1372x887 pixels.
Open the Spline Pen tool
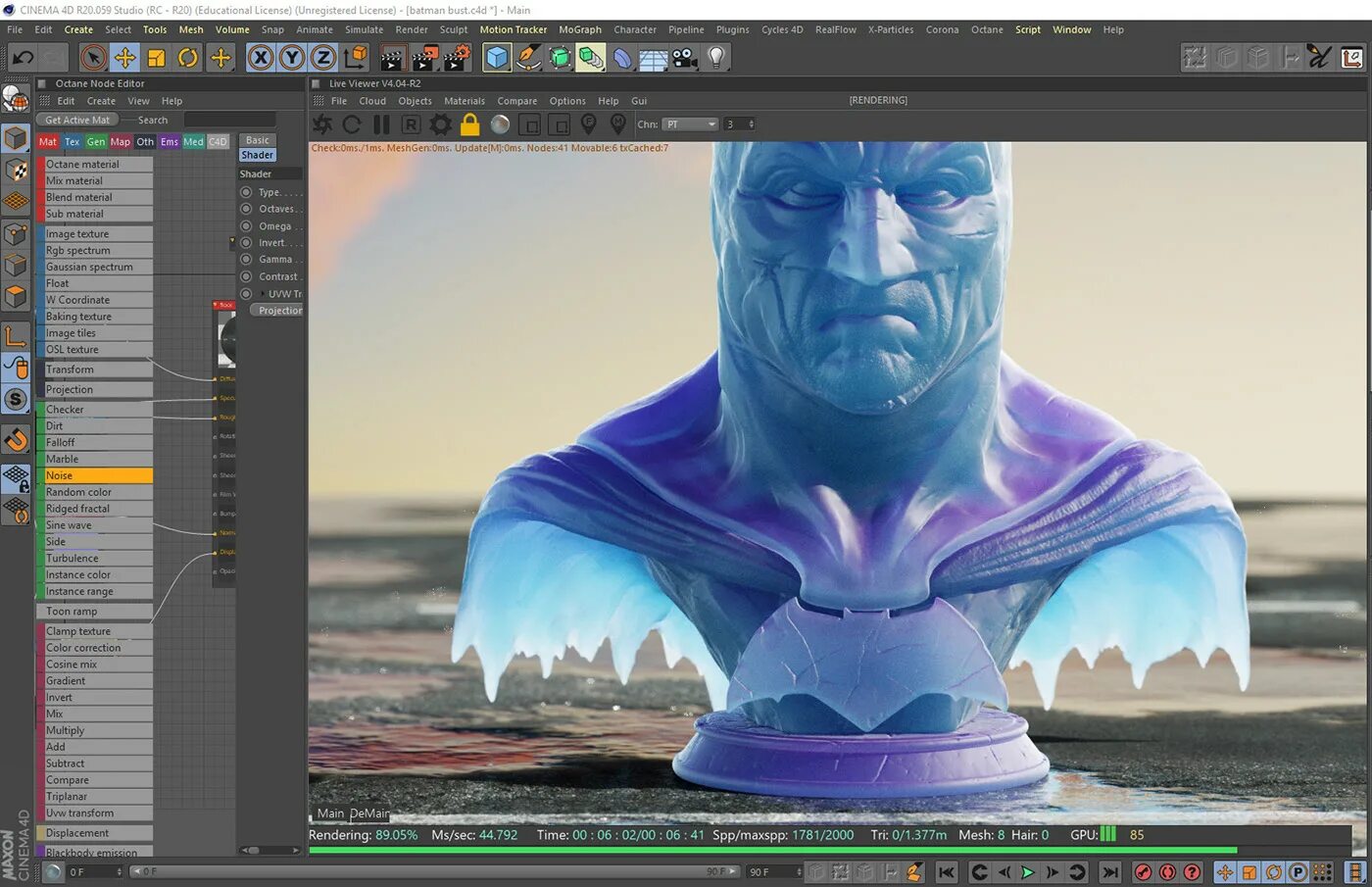pyautogui.click(x=528, y=58)
